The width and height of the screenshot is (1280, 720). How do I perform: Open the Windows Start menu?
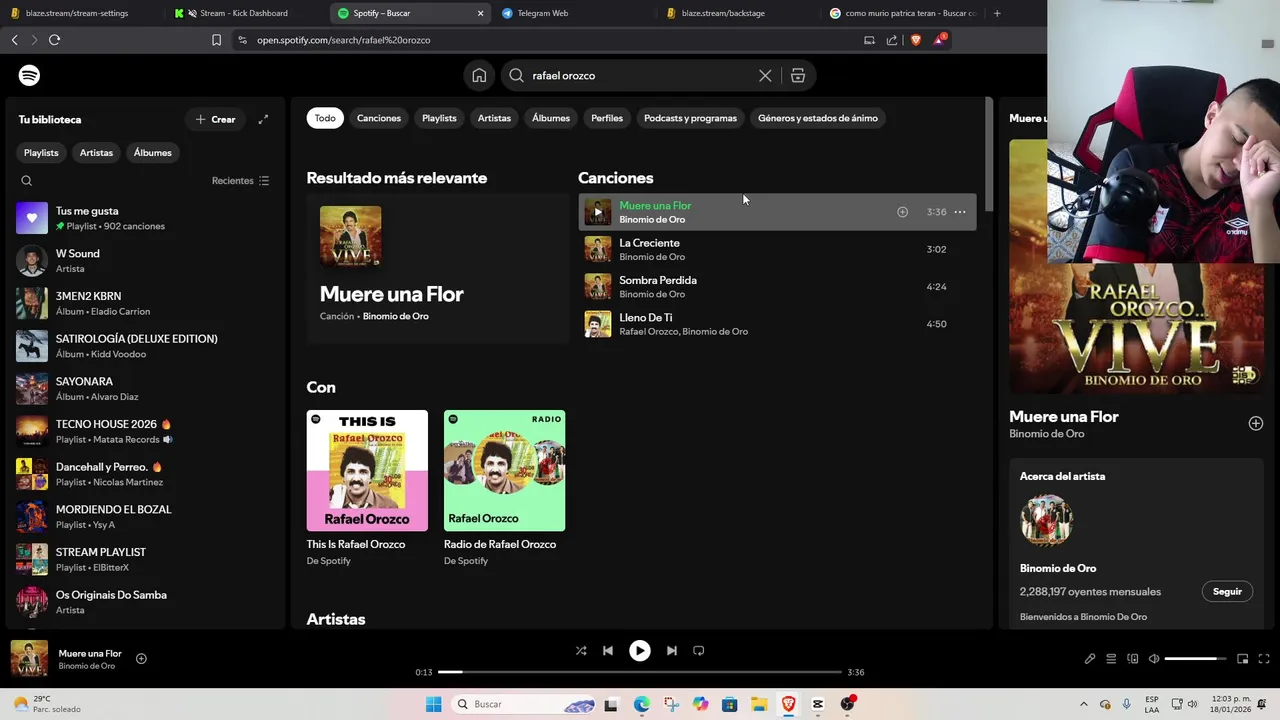(433, 704)
